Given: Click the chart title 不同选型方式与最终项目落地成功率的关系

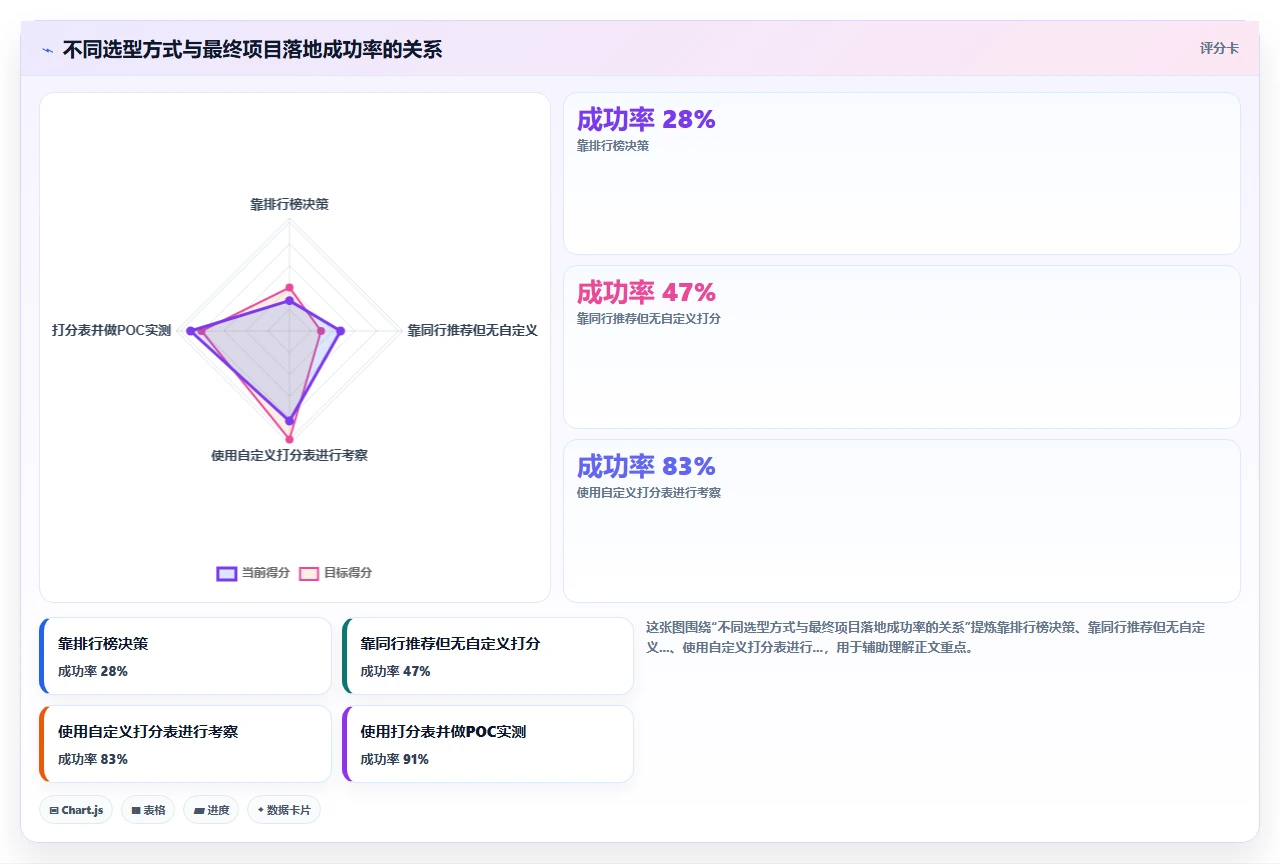Looking at the screenshot, I should [x=252, y=49].
